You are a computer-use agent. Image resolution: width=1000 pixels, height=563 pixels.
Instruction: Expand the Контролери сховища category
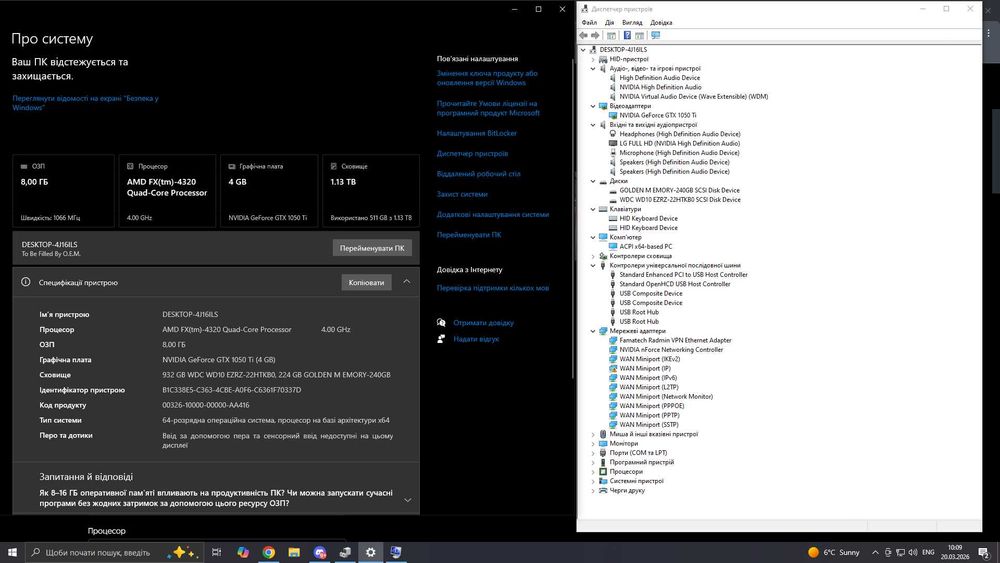tap(593, 256)
